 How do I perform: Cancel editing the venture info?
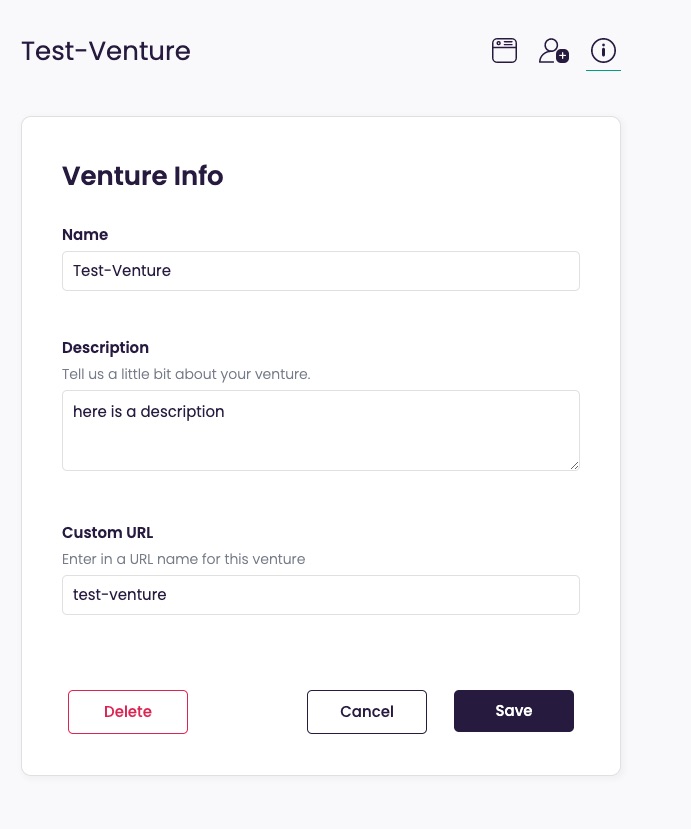coord(366,711)
